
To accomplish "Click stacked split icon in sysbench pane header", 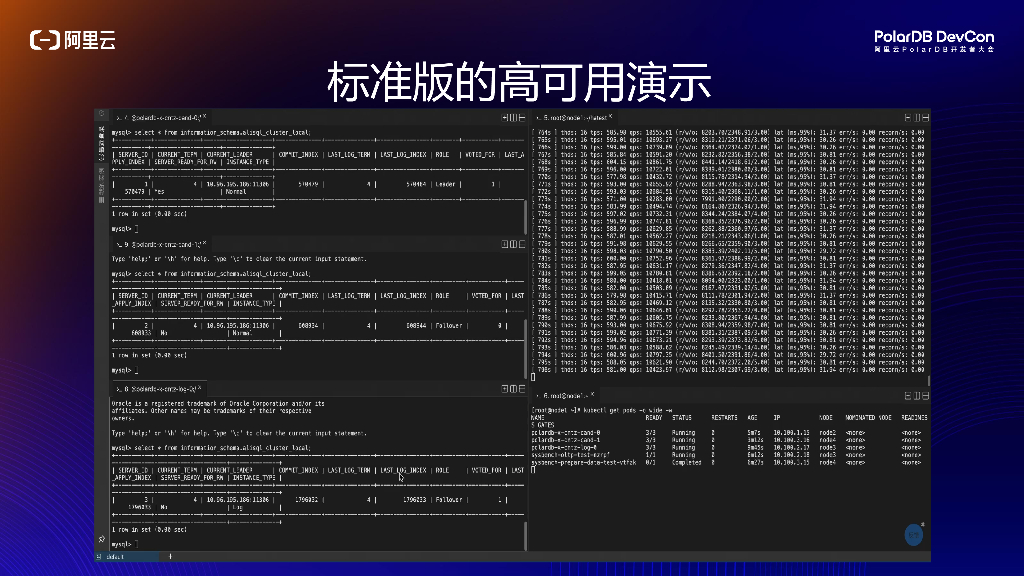I will point(908,118).
